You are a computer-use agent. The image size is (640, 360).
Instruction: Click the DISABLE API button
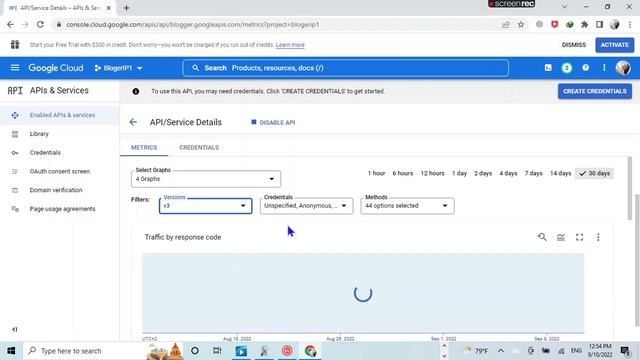pyautogui.click(x=273, y=122)
